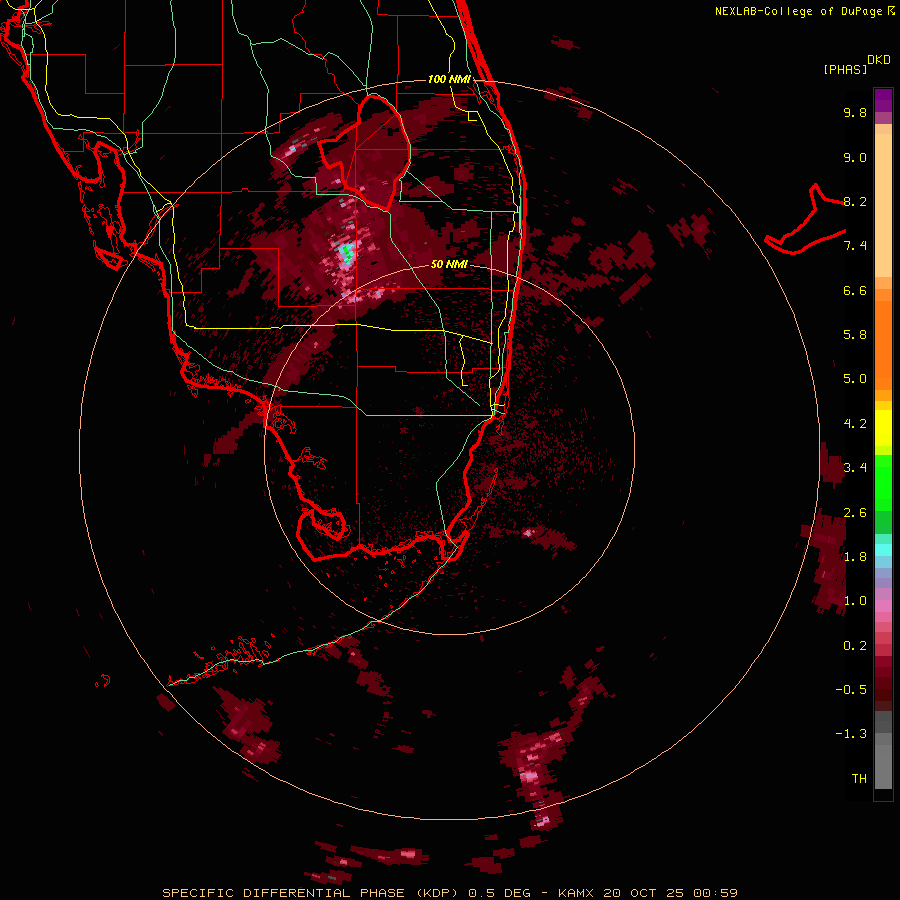Image resolution: width=900 pixels, height=900 pixels.
Task: Click the pink storm cell on the southern 100 NMI ring
Action: pyautogui.click(x=542, y=821)
